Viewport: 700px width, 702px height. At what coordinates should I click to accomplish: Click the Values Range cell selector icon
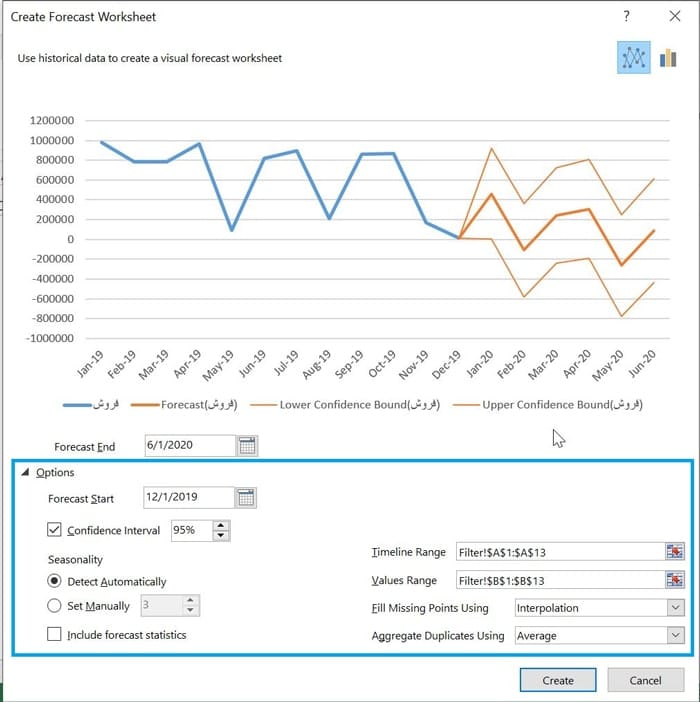tap(674, 580)
